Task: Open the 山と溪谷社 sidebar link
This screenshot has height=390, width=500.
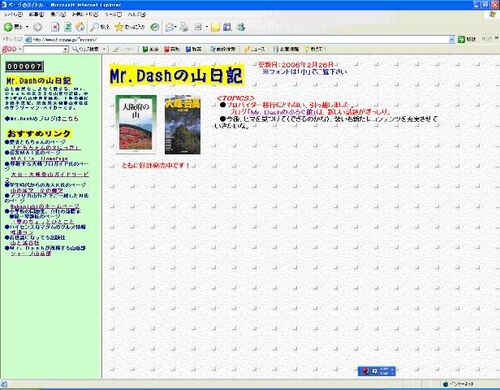Action: click(25, 243)
